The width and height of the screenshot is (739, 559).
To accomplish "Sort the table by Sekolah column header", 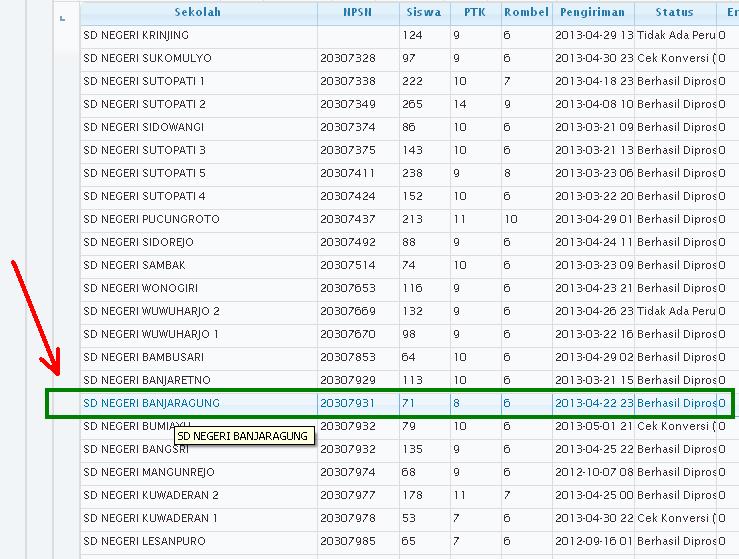I will pos(198,13).
